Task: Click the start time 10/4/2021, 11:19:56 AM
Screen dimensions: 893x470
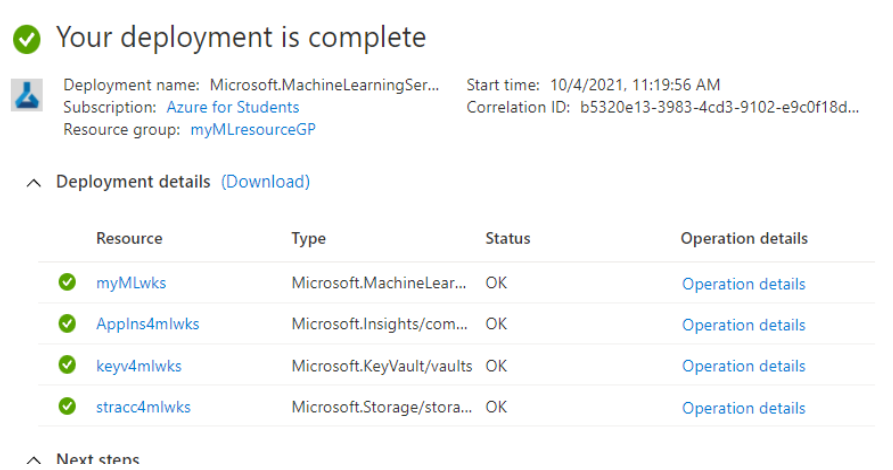Action: click(x=635, y=85)
